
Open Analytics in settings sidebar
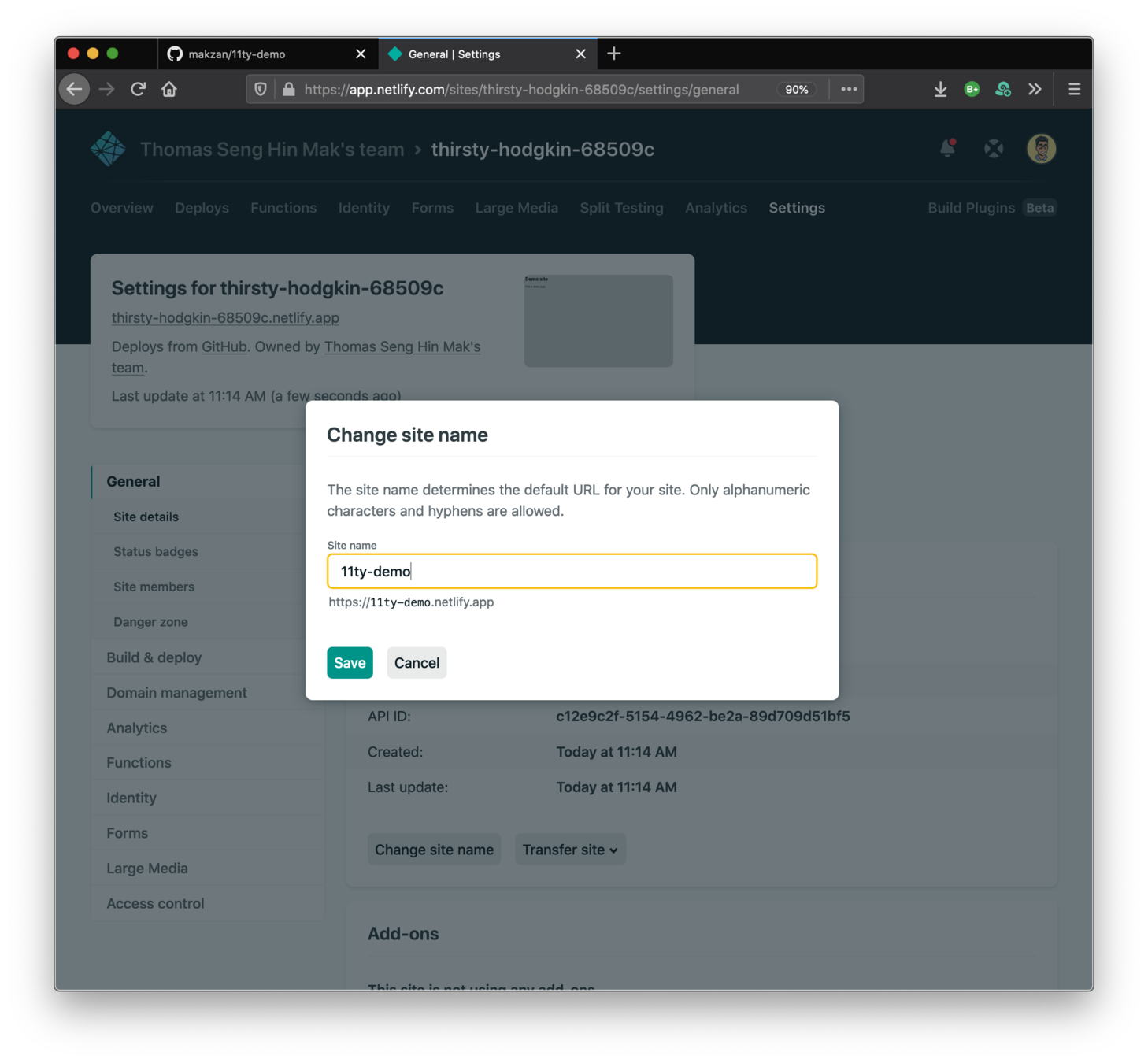click(x=136, y=728)
